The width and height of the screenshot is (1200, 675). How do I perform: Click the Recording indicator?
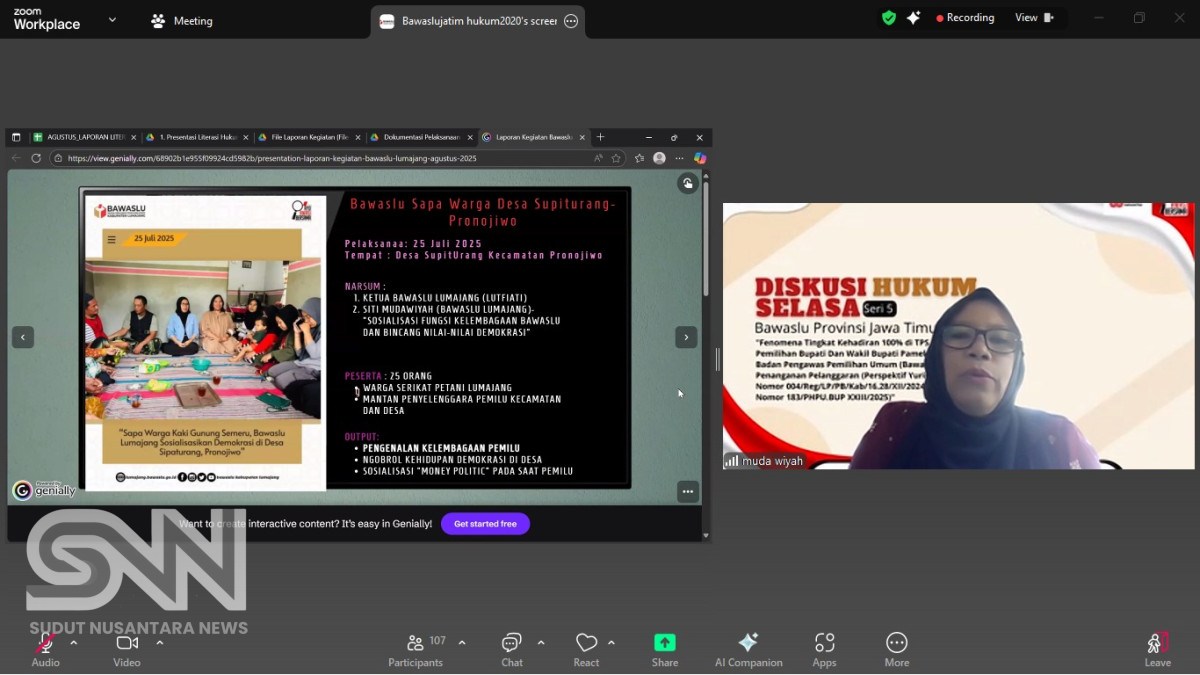point(965,18)
